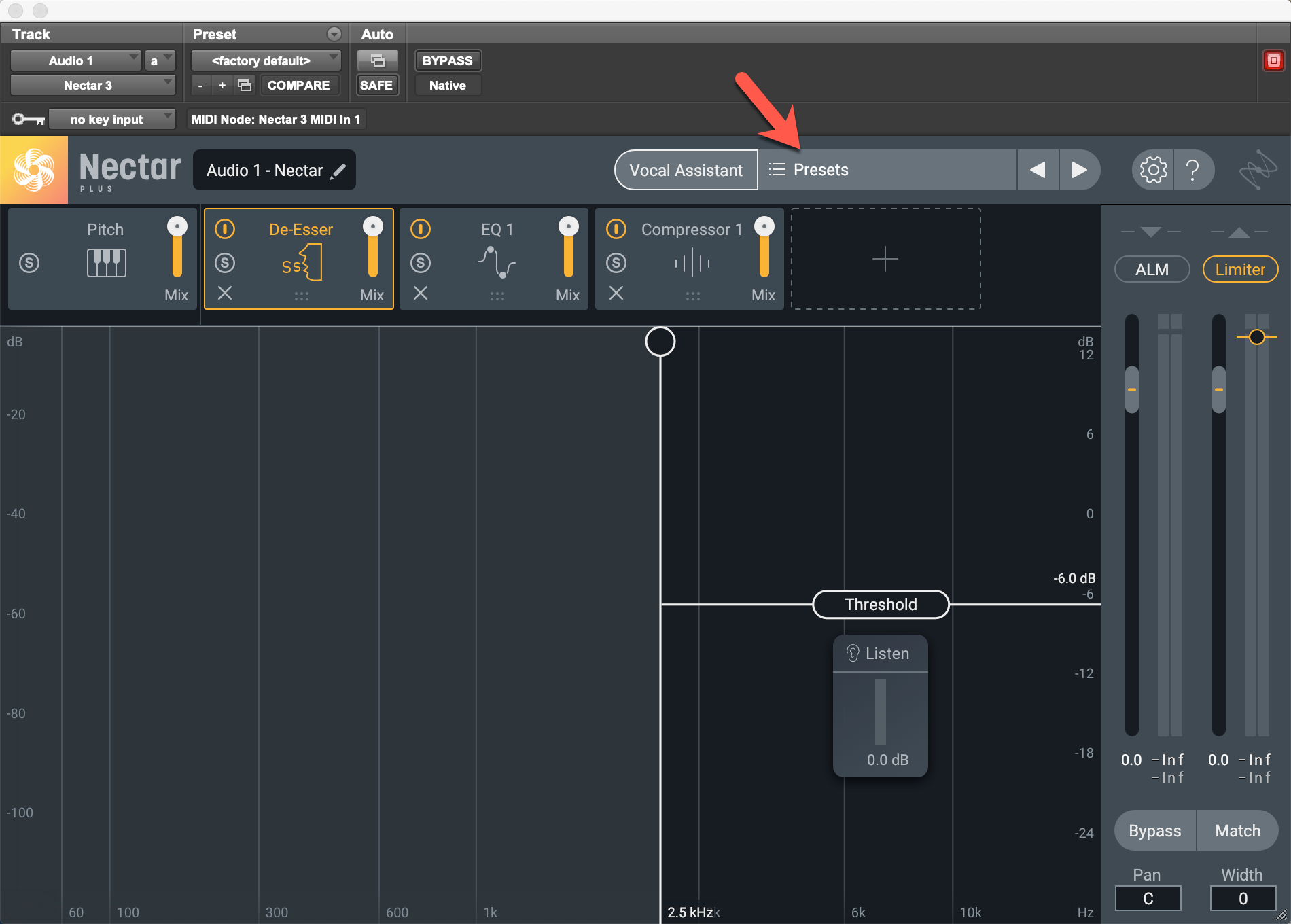Click the Native format button
The width and height of the screenshot is (1291, 924).
pos(448,85)
